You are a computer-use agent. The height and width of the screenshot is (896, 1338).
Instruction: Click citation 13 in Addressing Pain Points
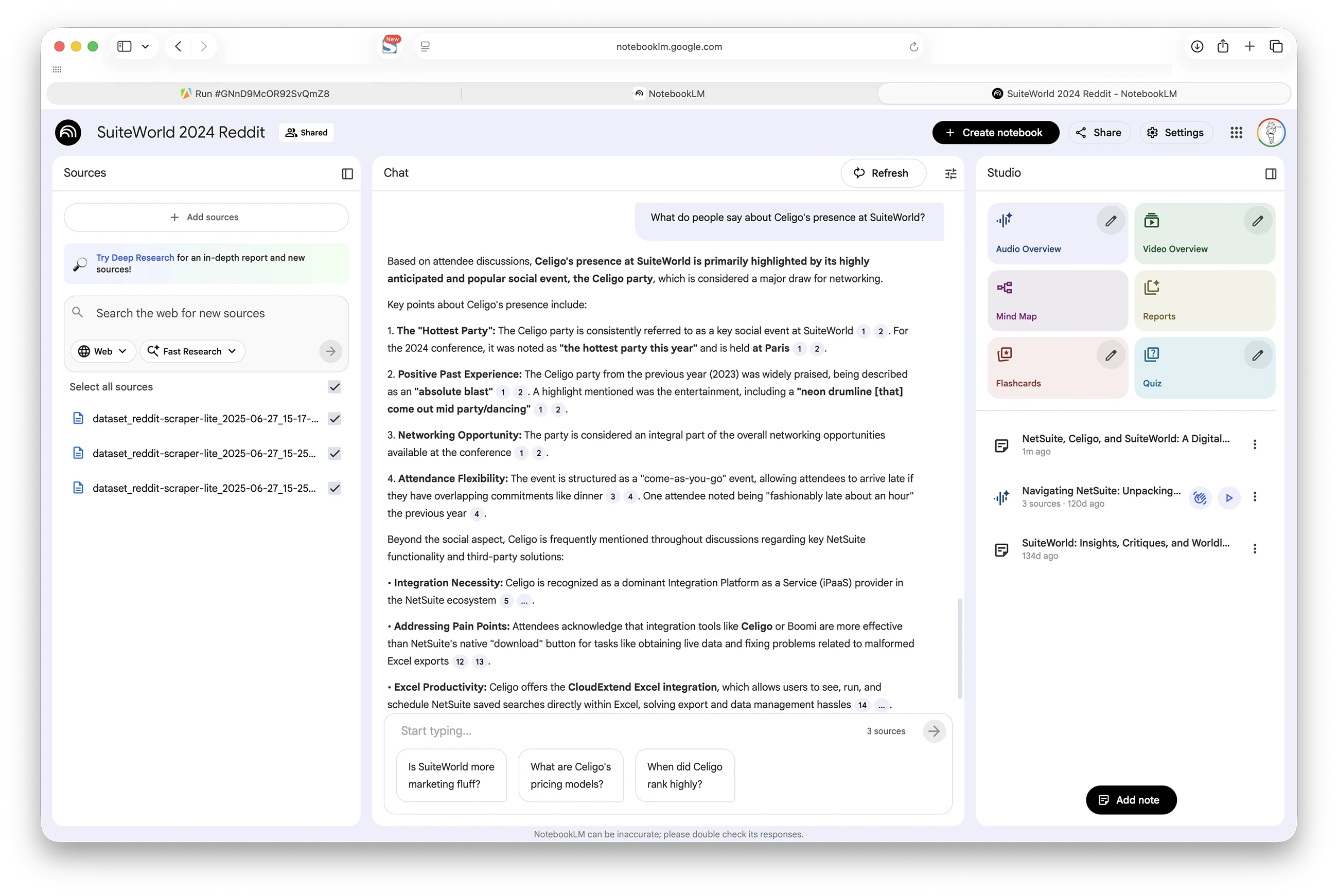(x=479, y=662)
